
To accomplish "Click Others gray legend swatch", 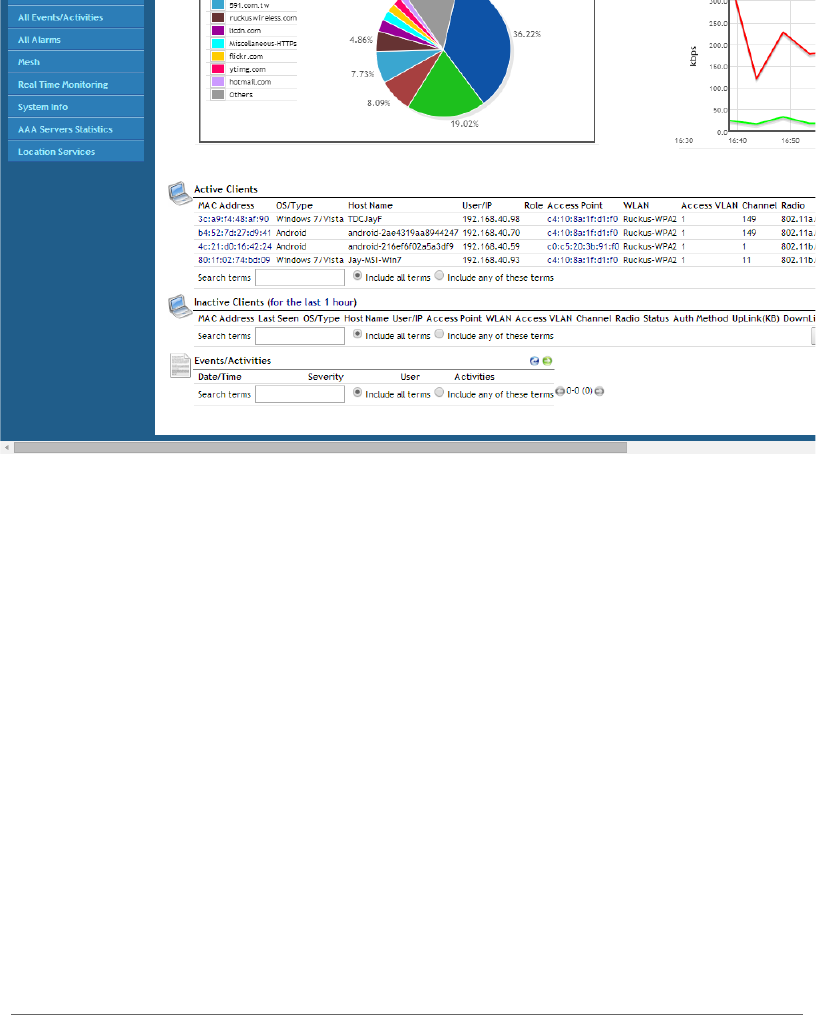I will 218,95.
